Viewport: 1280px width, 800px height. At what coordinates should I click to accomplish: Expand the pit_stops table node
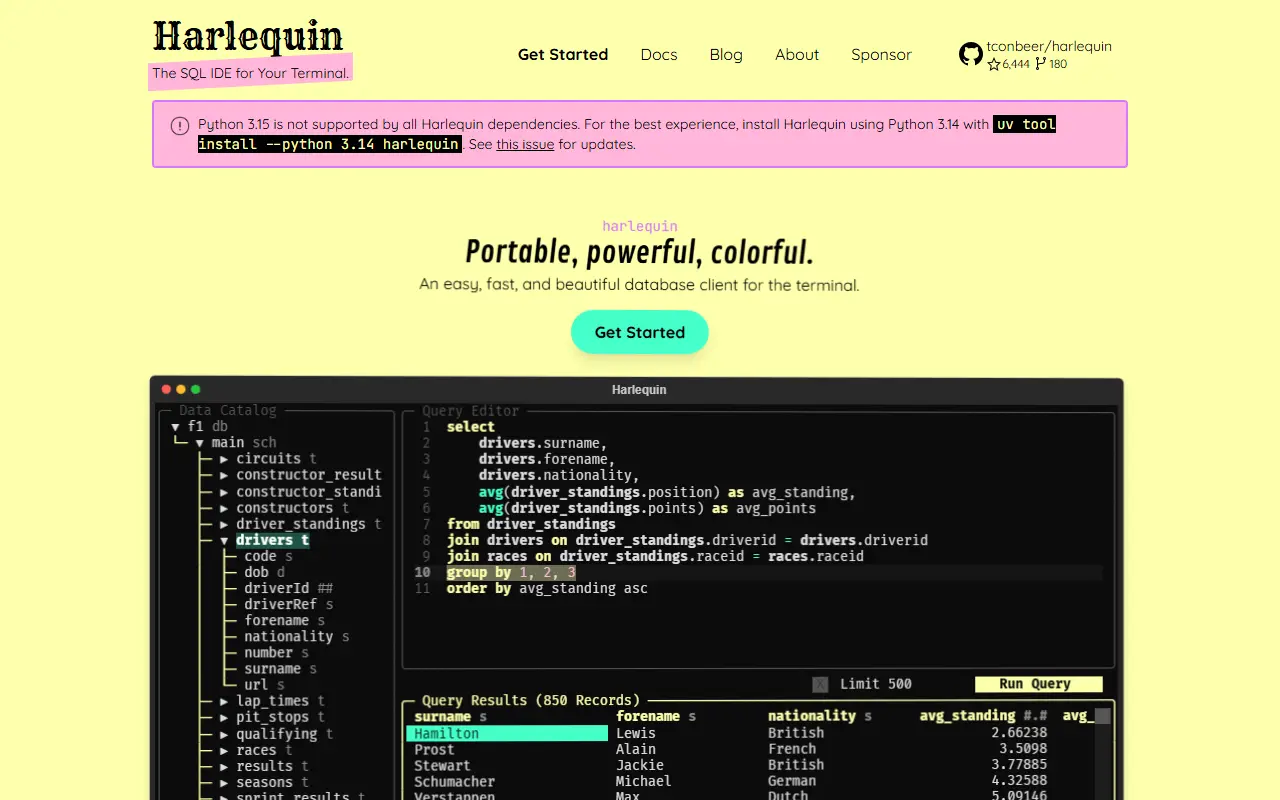click(224, 717)
